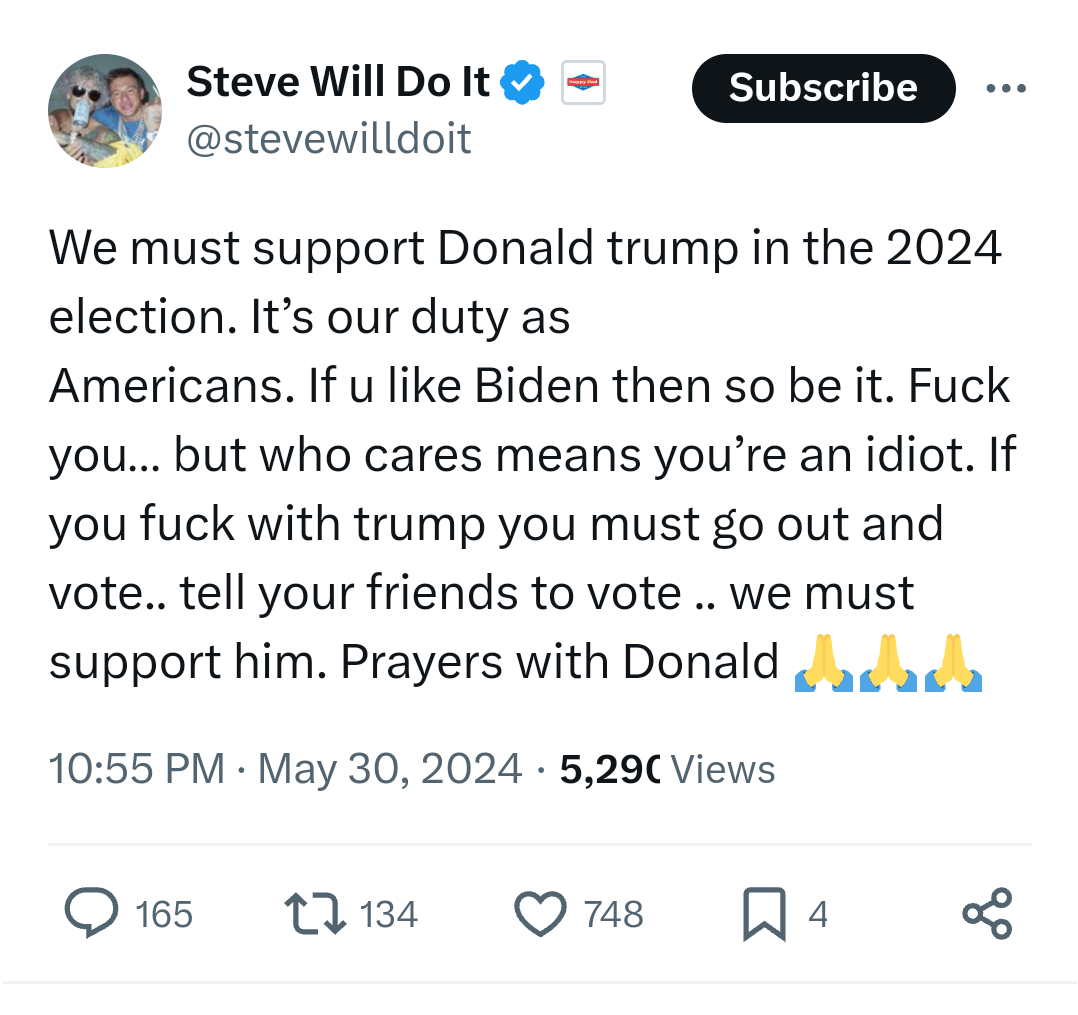The width and height of the screenshot is (1078, 1015).
Task: Click the May 30, 2024 date
Action: coord(390,769)
